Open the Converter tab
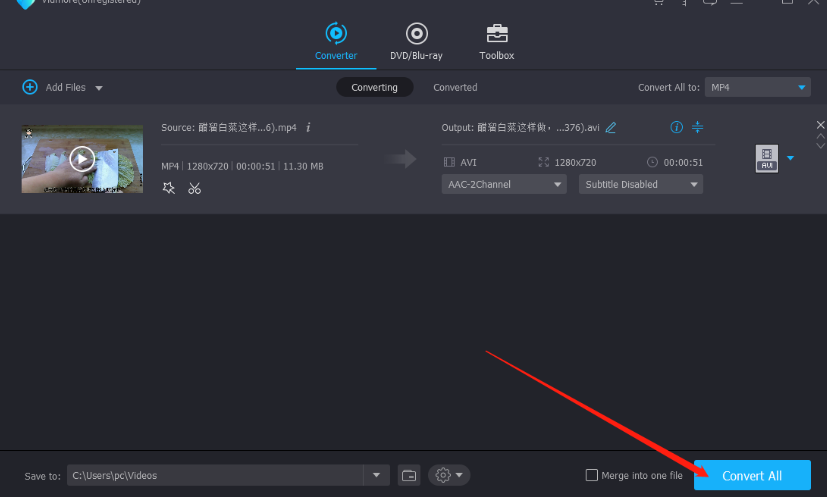Image resolution: width=827 pixels, height=497 pixels. (336, 42)
